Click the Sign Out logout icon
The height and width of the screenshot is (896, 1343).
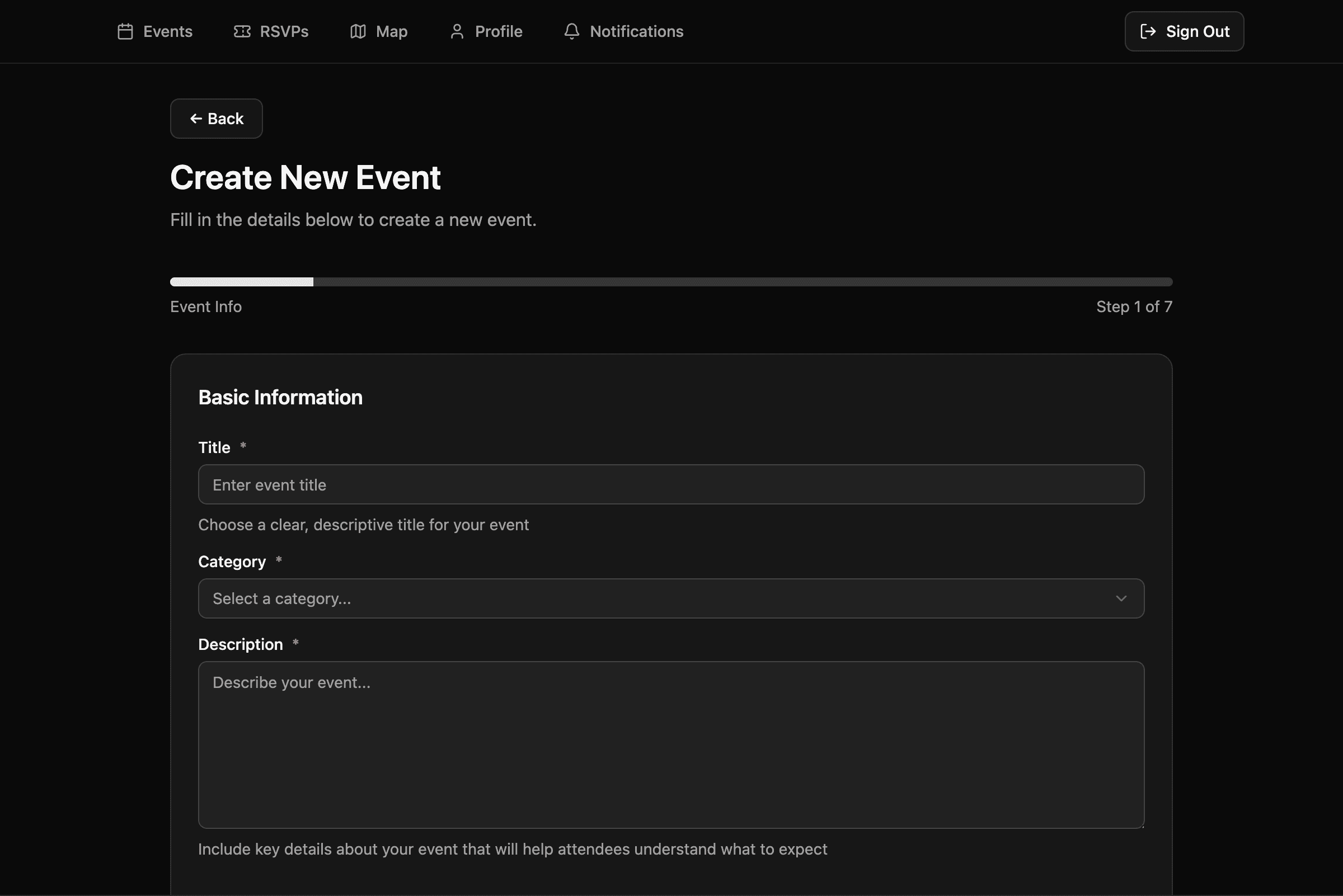[1148, 31]
